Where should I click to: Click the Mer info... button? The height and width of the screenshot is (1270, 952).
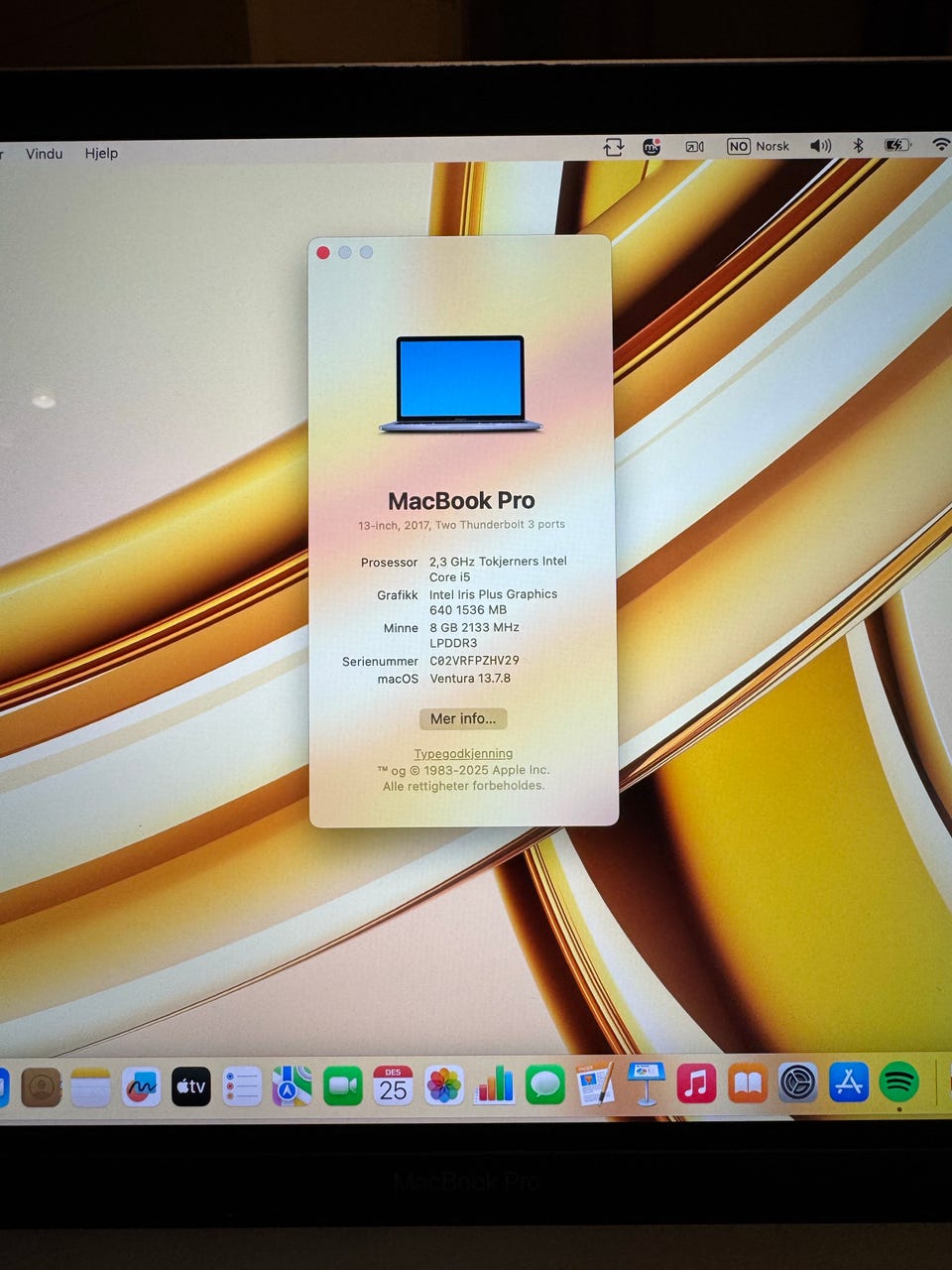tap(463, 718)
